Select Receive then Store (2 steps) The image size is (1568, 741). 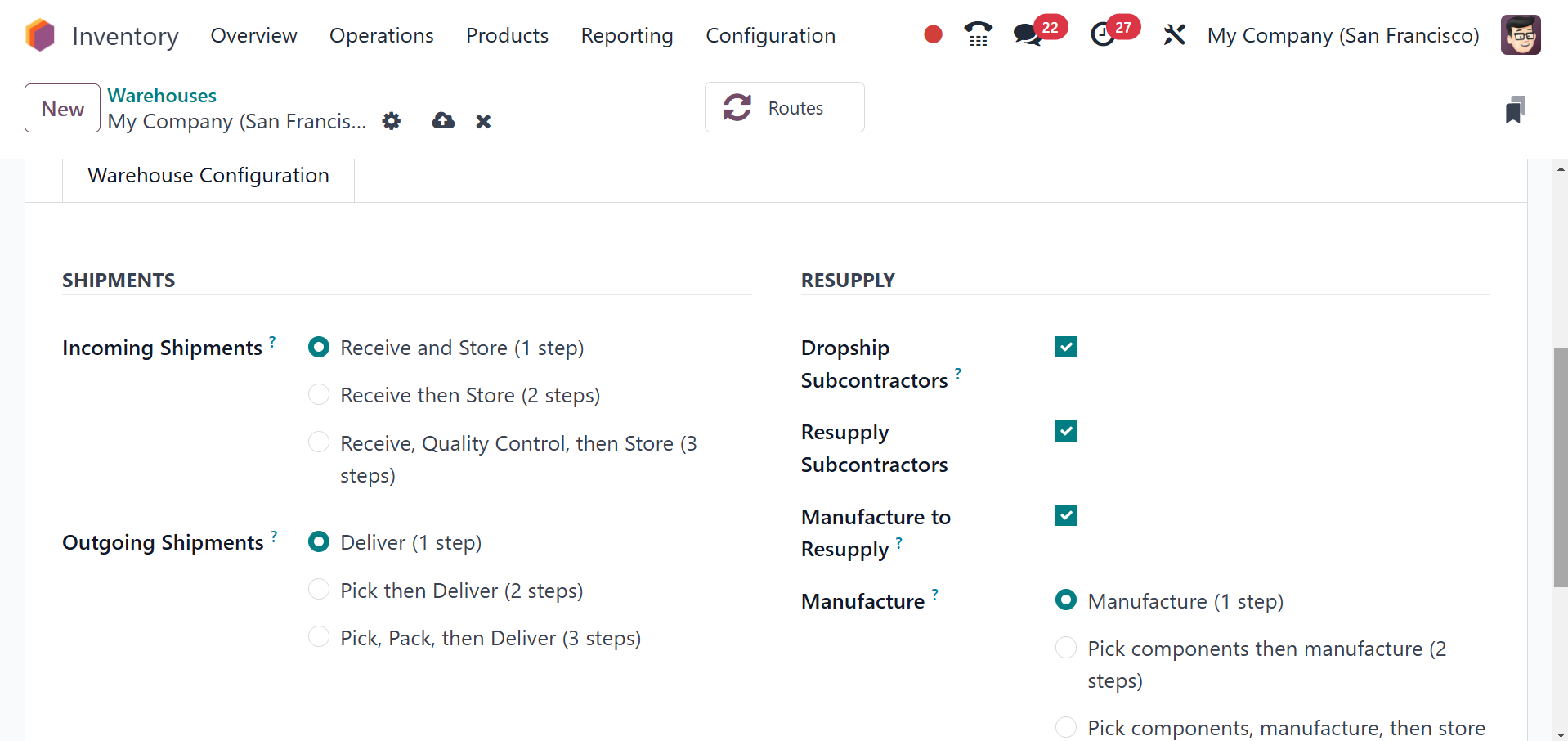319,395
